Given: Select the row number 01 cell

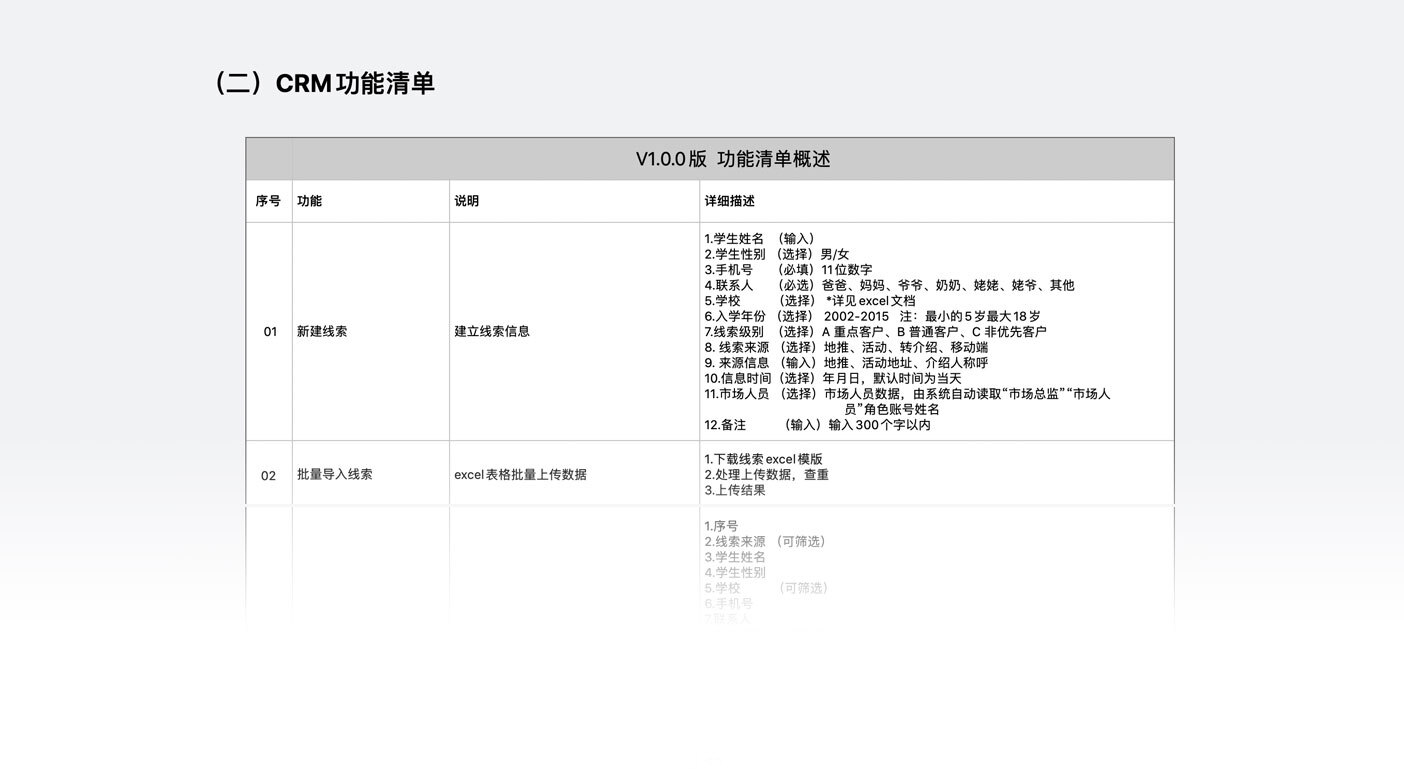Looking at the screenshot, I should pyautogui.click(x=270, y=331).
